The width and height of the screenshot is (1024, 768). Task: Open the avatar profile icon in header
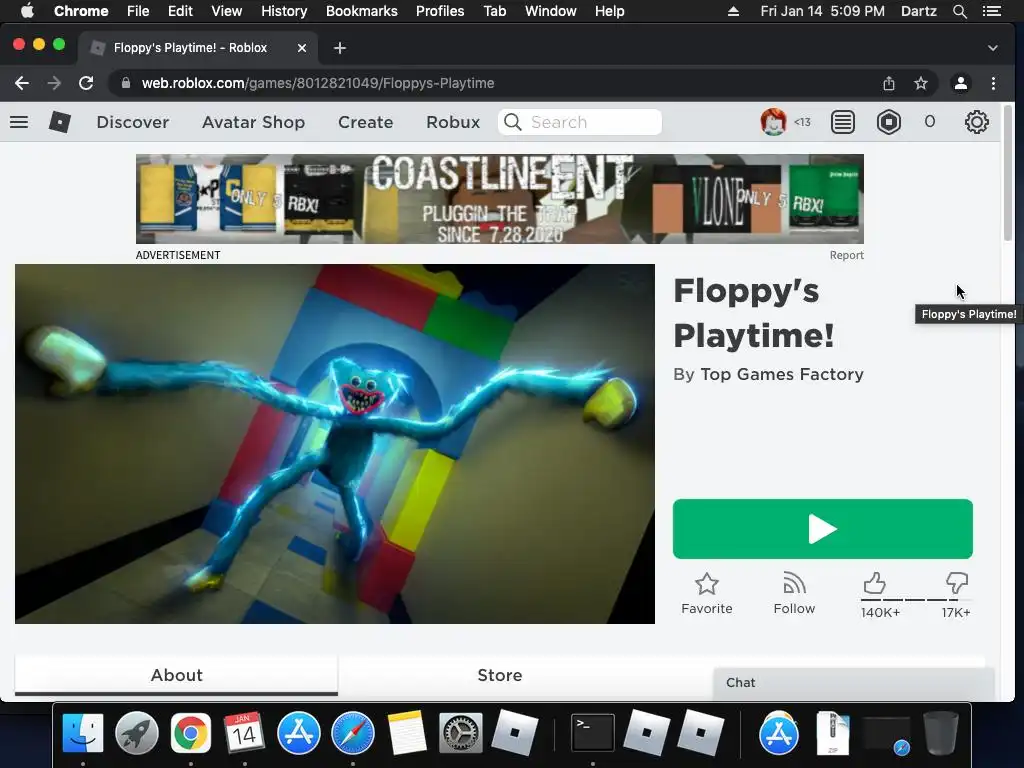(x=773, y=122)
